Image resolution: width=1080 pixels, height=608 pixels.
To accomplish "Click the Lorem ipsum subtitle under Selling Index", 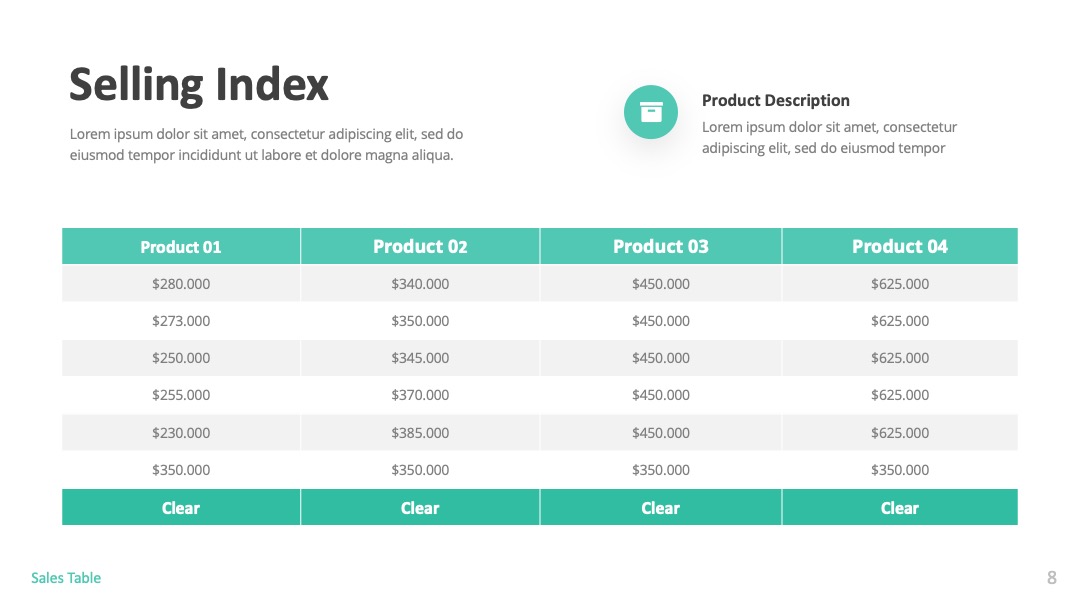I will pyautogui.click(x=266, y=145).
